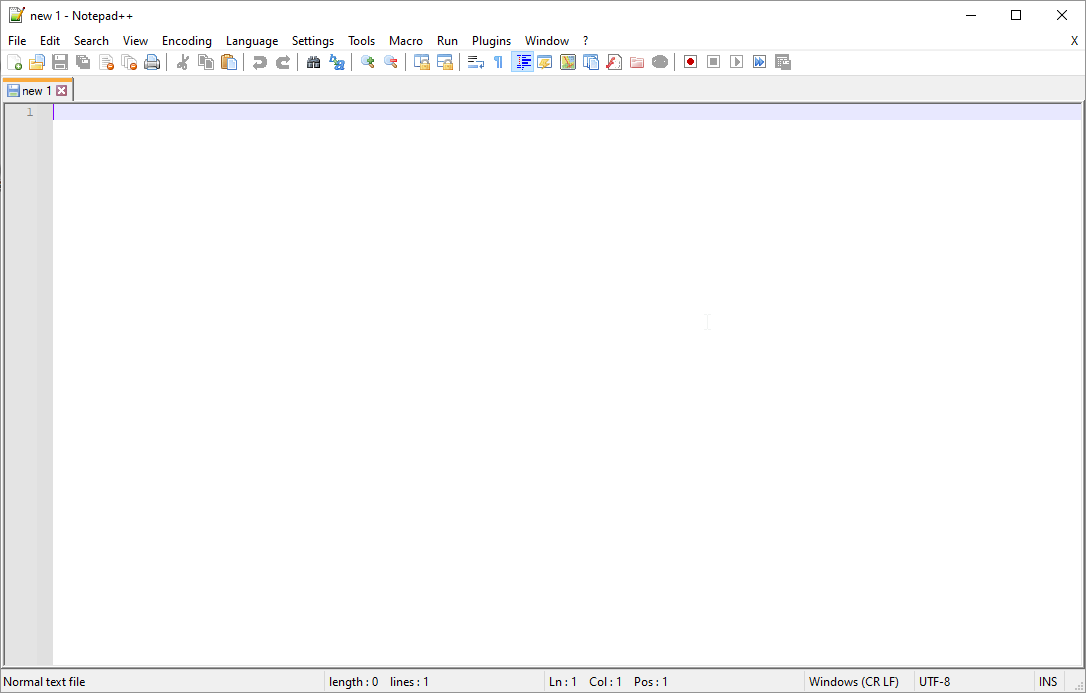Open the Macro menu
The image size is (1086, 693).
406,40
